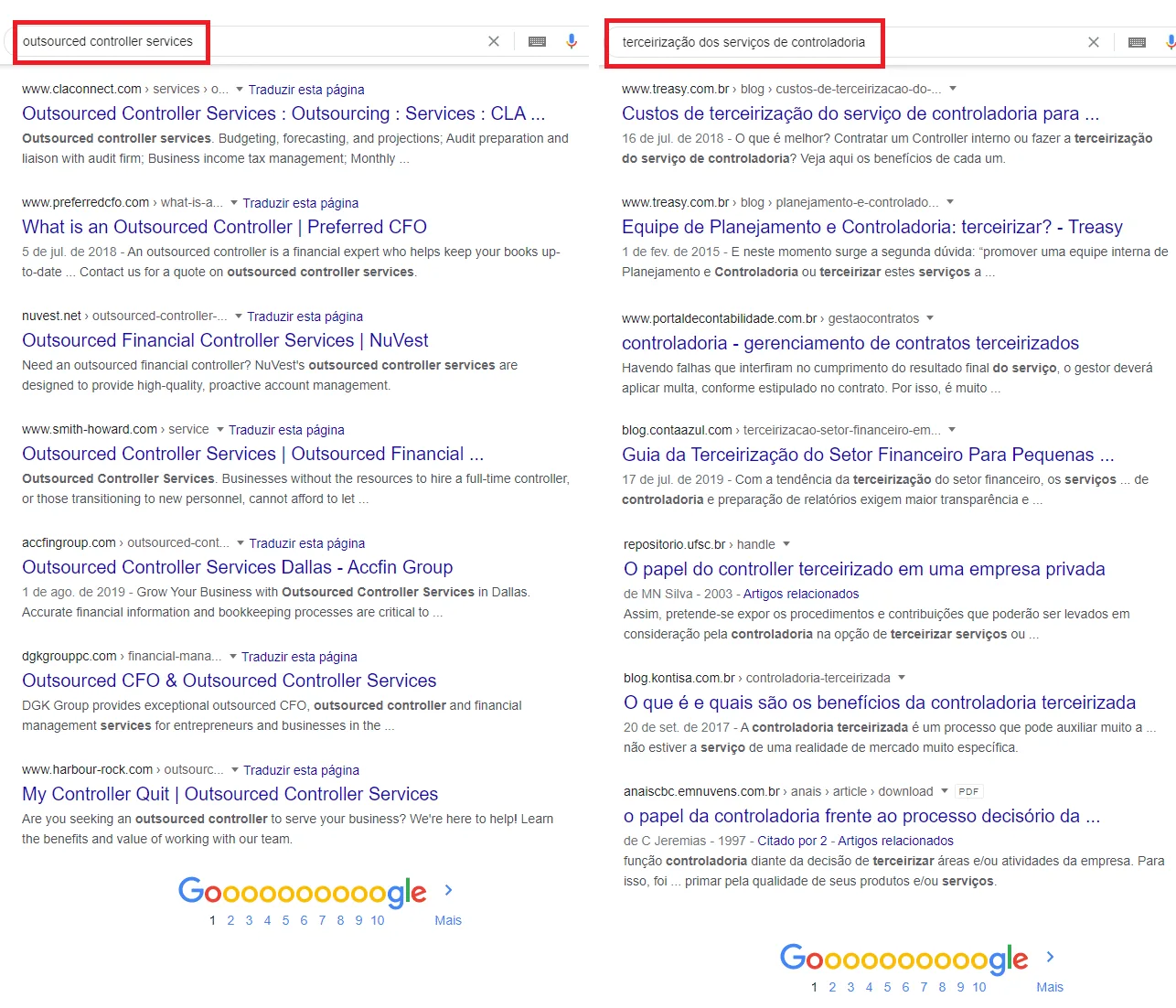The width and height of the screenshot is (1176, 1008).
Task: Open virtual keyboard in left search bar
Action: coord(538,41)
